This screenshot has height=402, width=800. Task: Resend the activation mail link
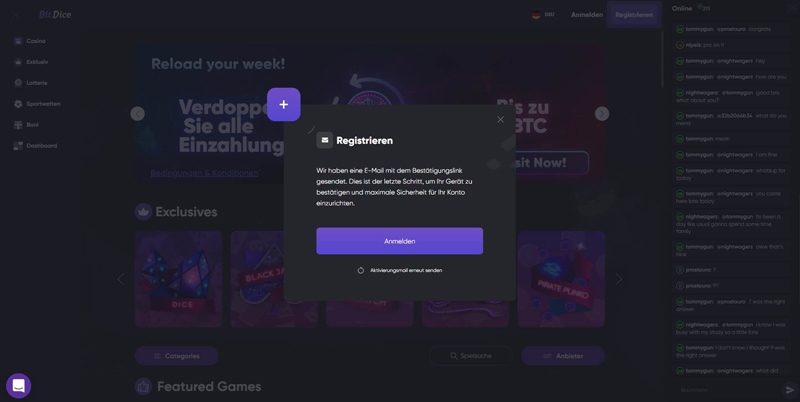click(x=399, y=270)
